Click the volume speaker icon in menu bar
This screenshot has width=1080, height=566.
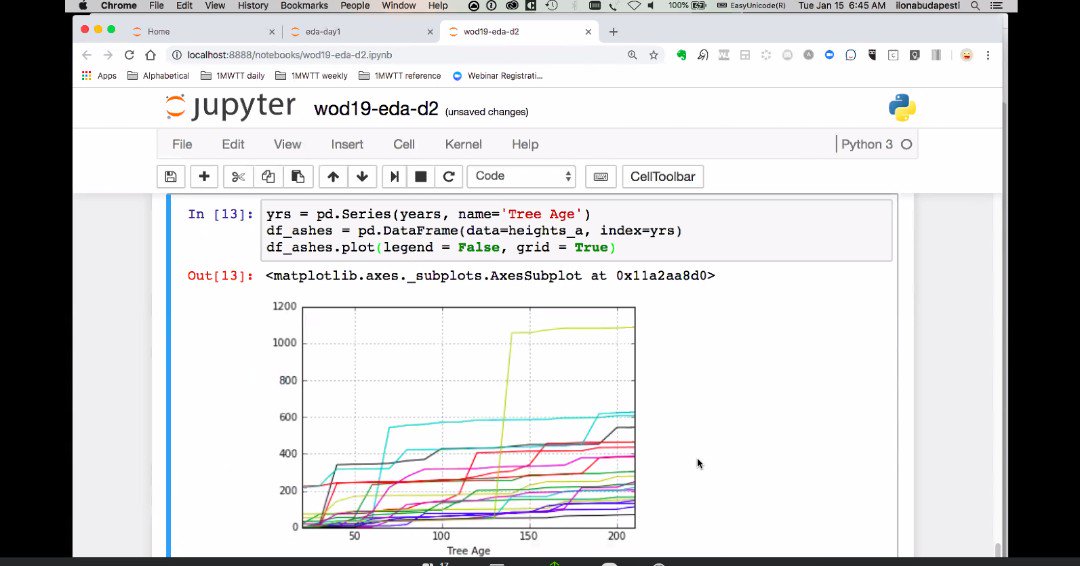point(652,6)
